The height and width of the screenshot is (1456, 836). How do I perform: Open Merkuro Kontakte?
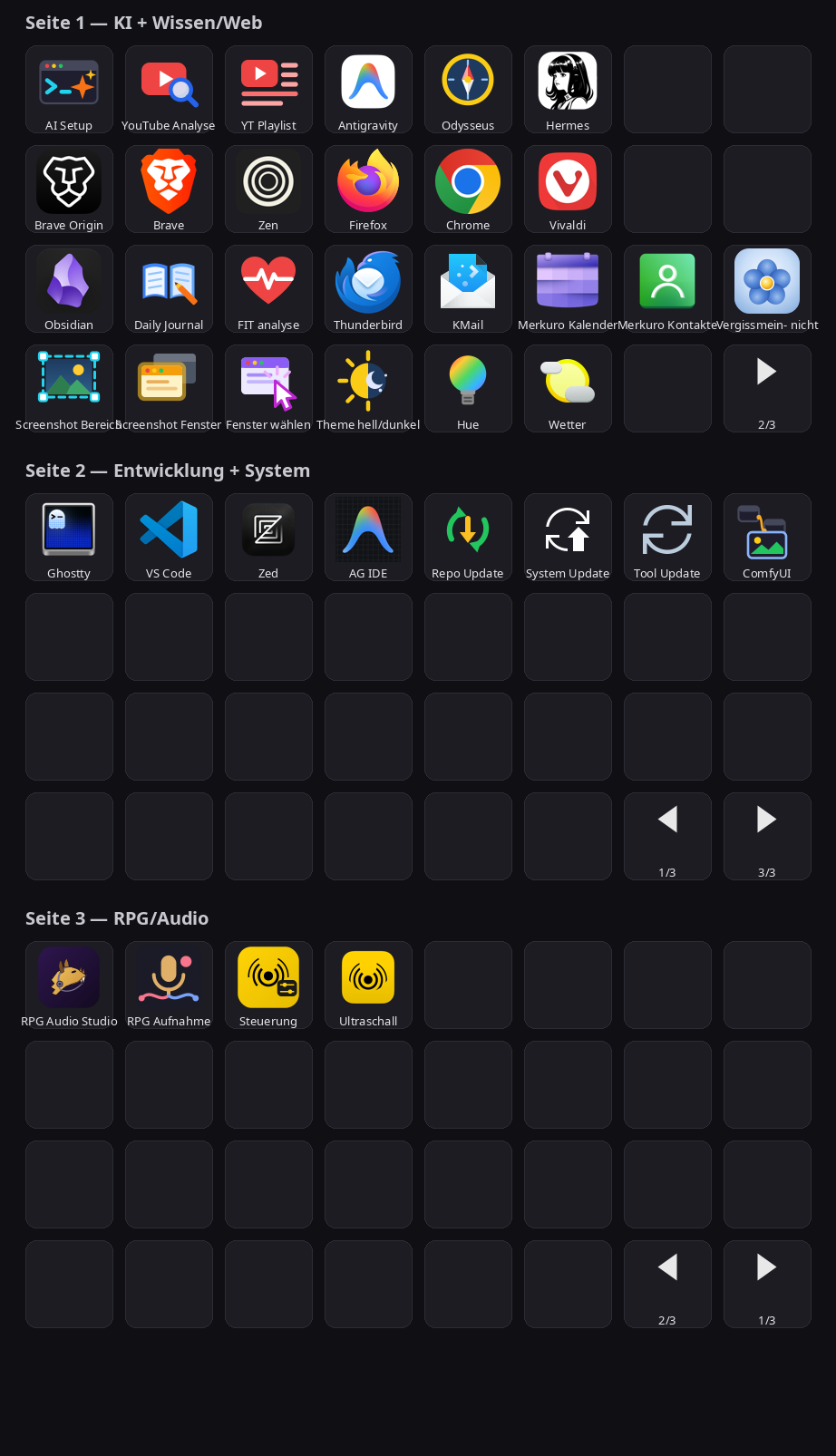[667, 289]
